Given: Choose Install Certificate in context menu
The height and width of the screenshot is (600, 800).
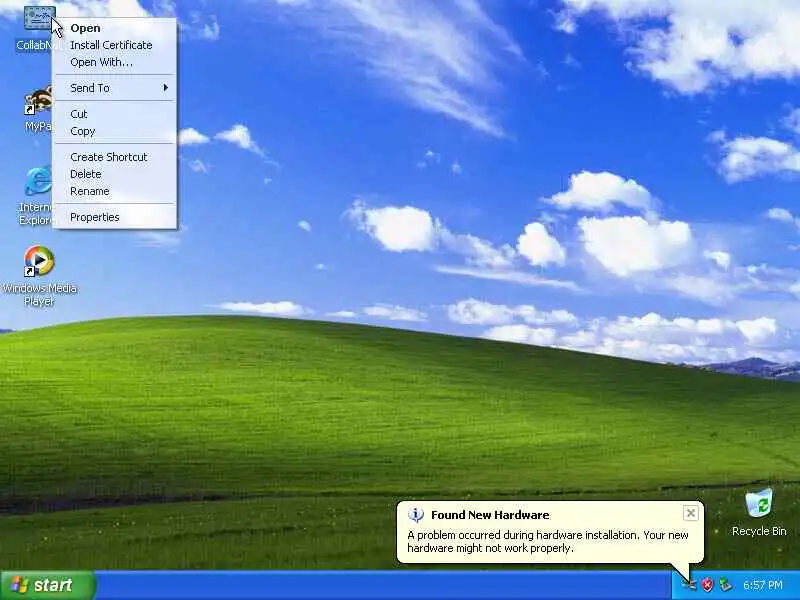Looking at the screenshot, I should [115, 45].
